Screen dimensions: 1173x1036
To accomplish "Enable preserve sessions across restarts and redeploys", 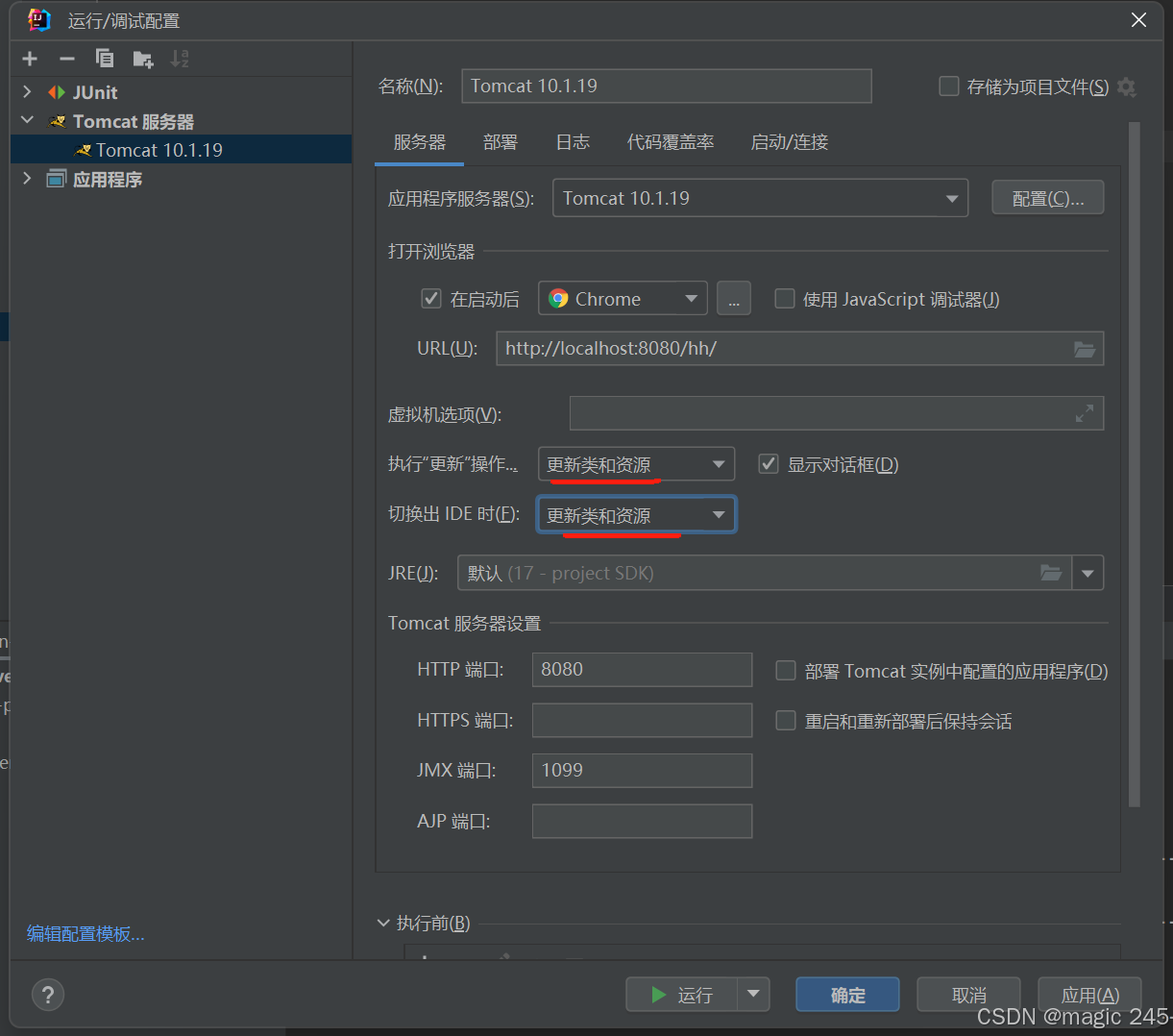I will (x=786, y=721).
